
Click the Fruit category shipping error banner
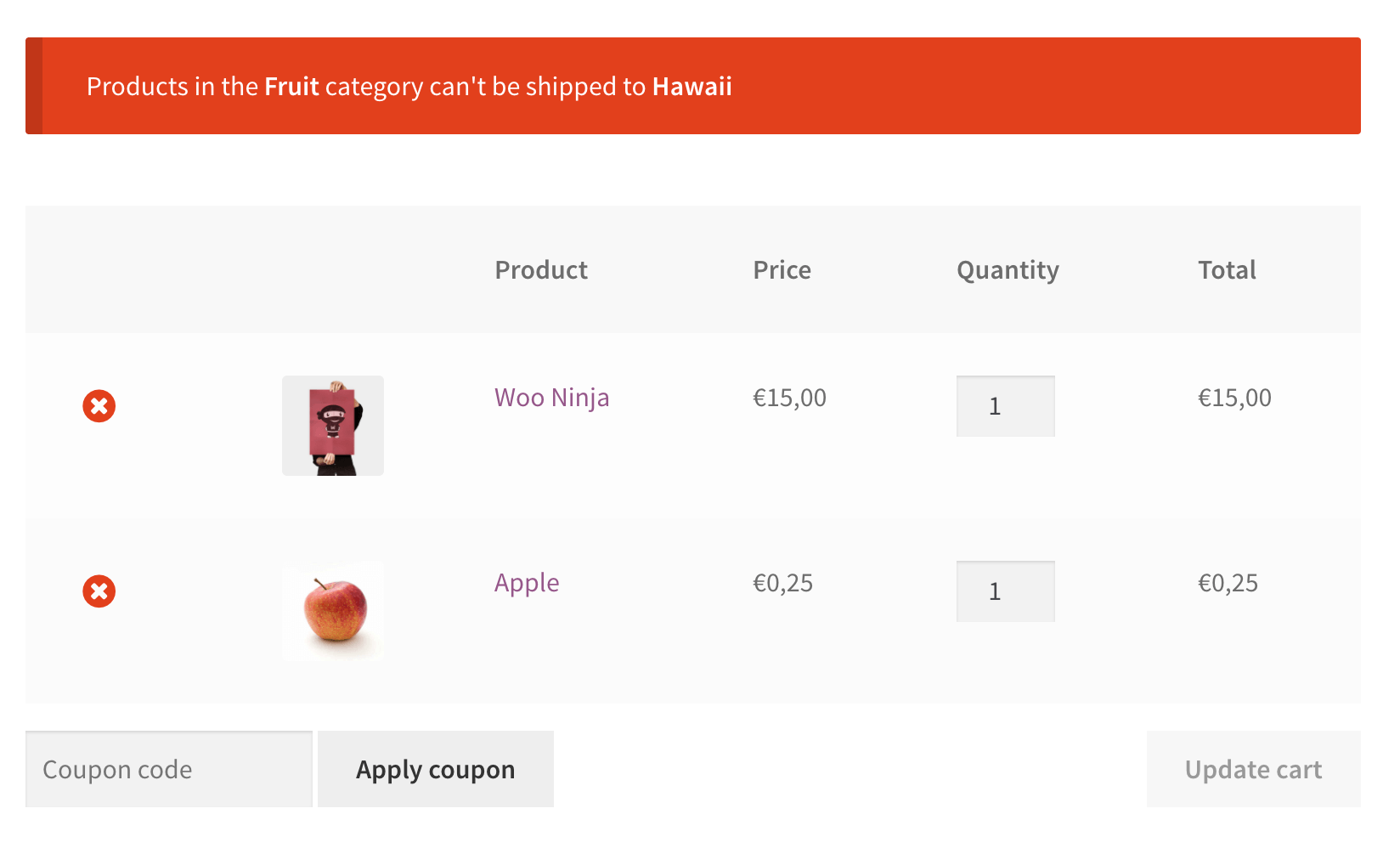tap(693, 86)
